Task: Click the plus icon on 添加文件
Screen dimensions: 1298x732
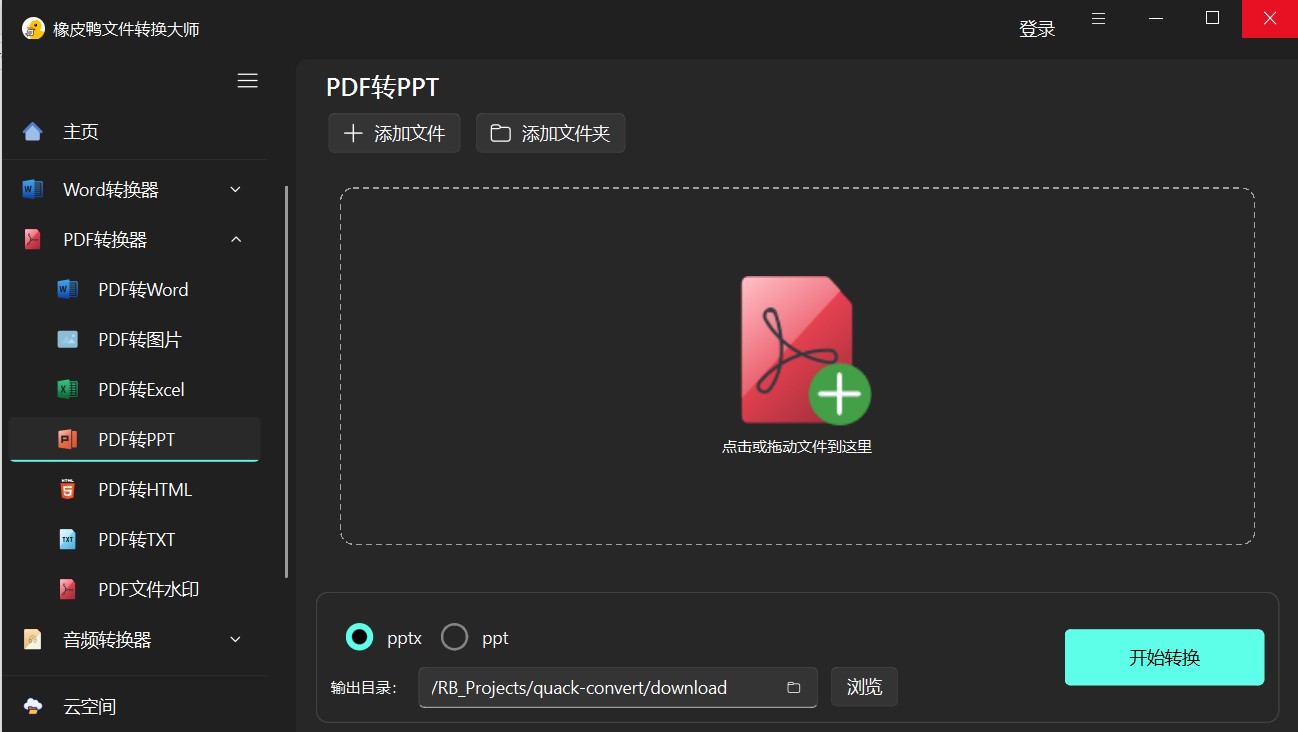Action: tap(353, 133)
